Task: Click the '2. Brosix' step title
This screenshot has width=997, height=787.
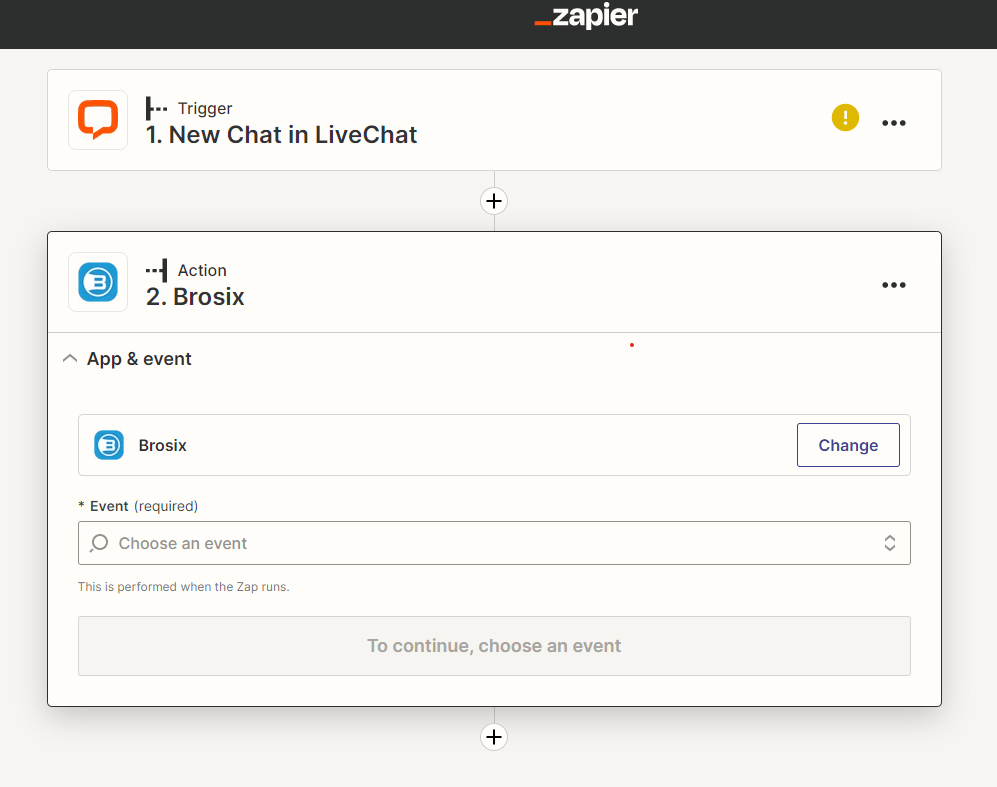Action: (x=195, y=297)
